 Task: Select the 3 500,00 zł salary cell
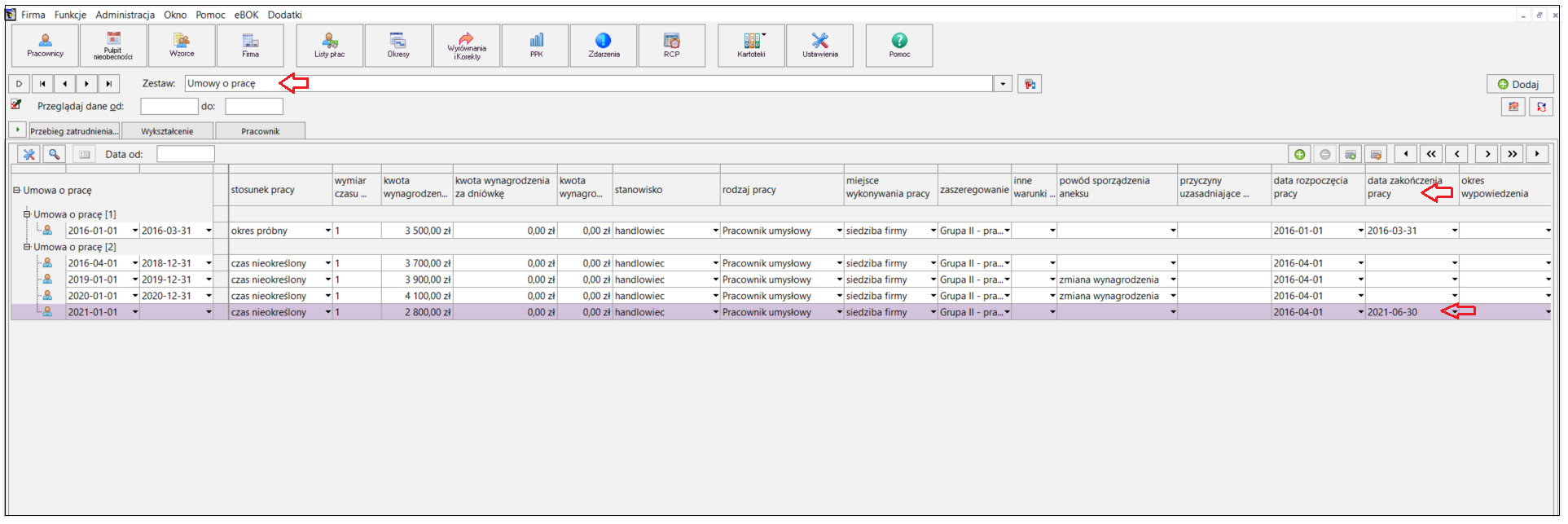click(x=417, y=231)
